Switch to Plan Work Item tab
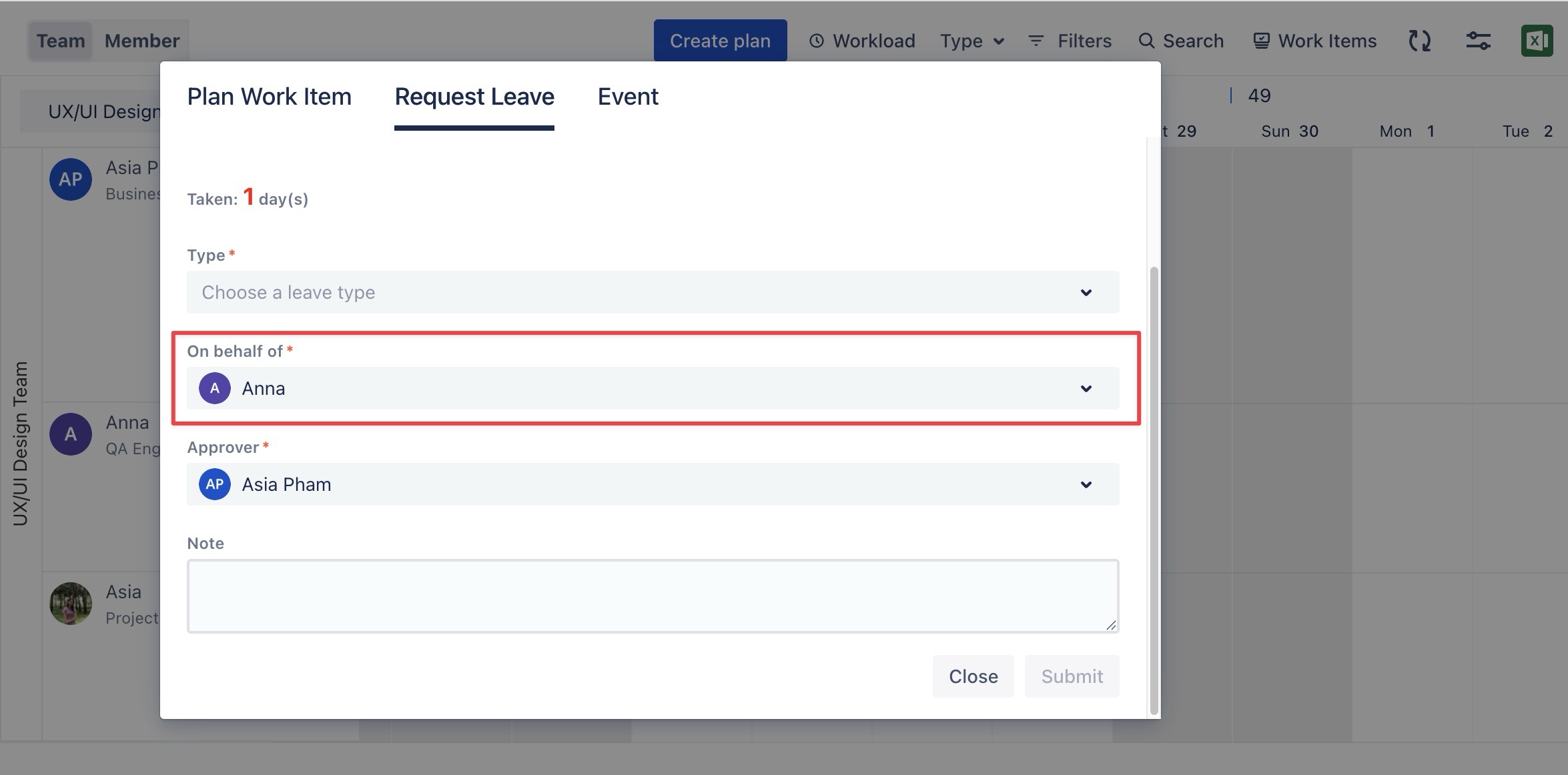The width and height of the screenshot is (1568, 775). point(269,97)
